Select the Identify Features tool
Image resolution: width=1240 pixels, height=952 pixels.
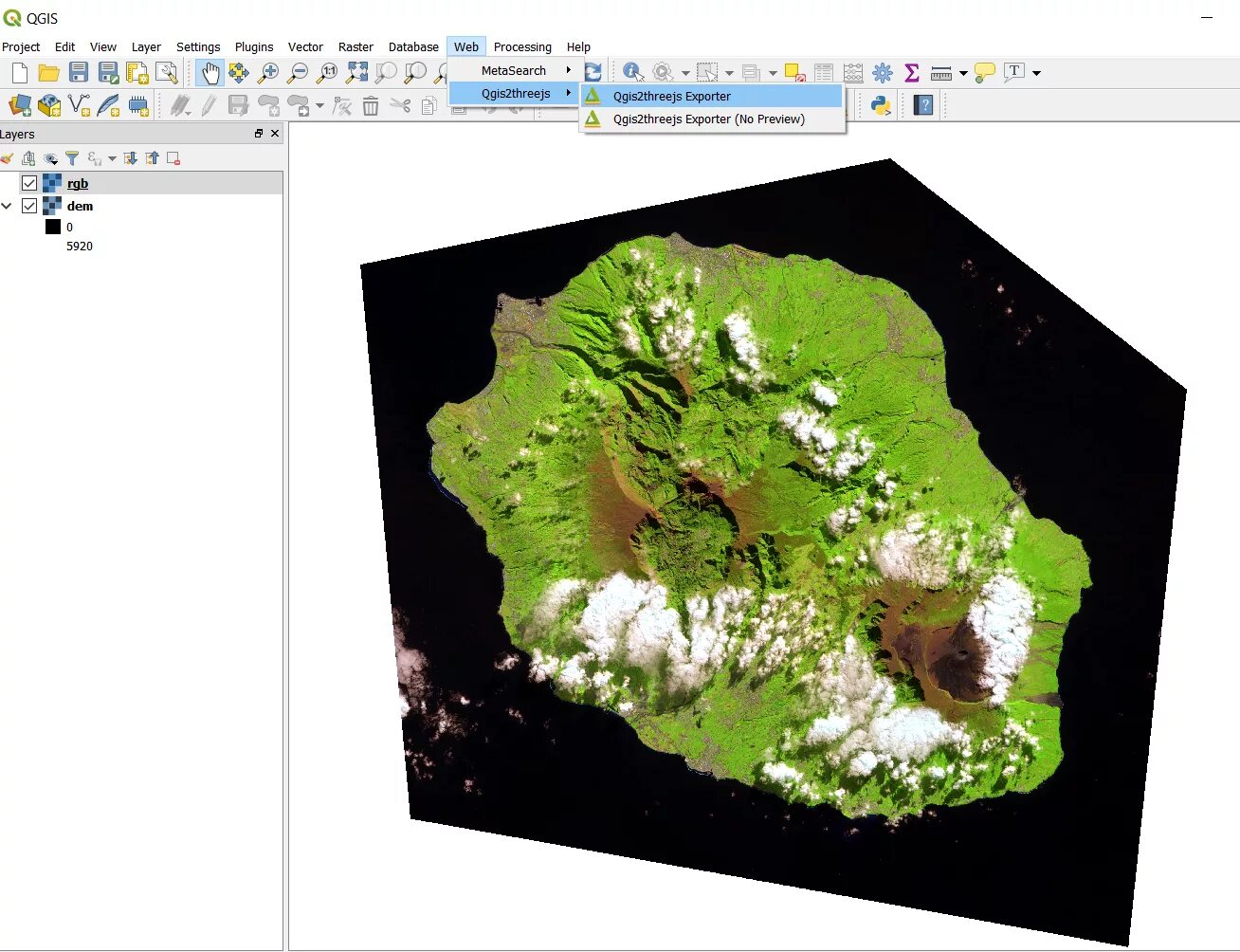coord(632,72)
